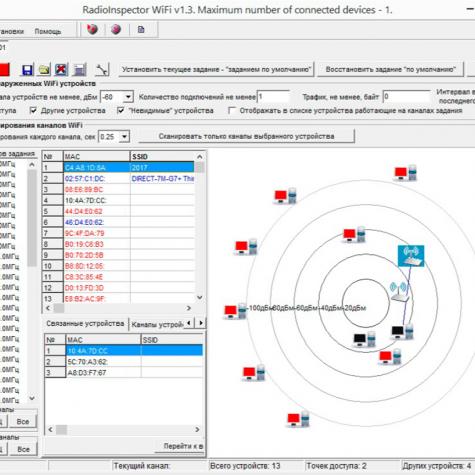Click the wrench tool icon

[x=102, y=70]
